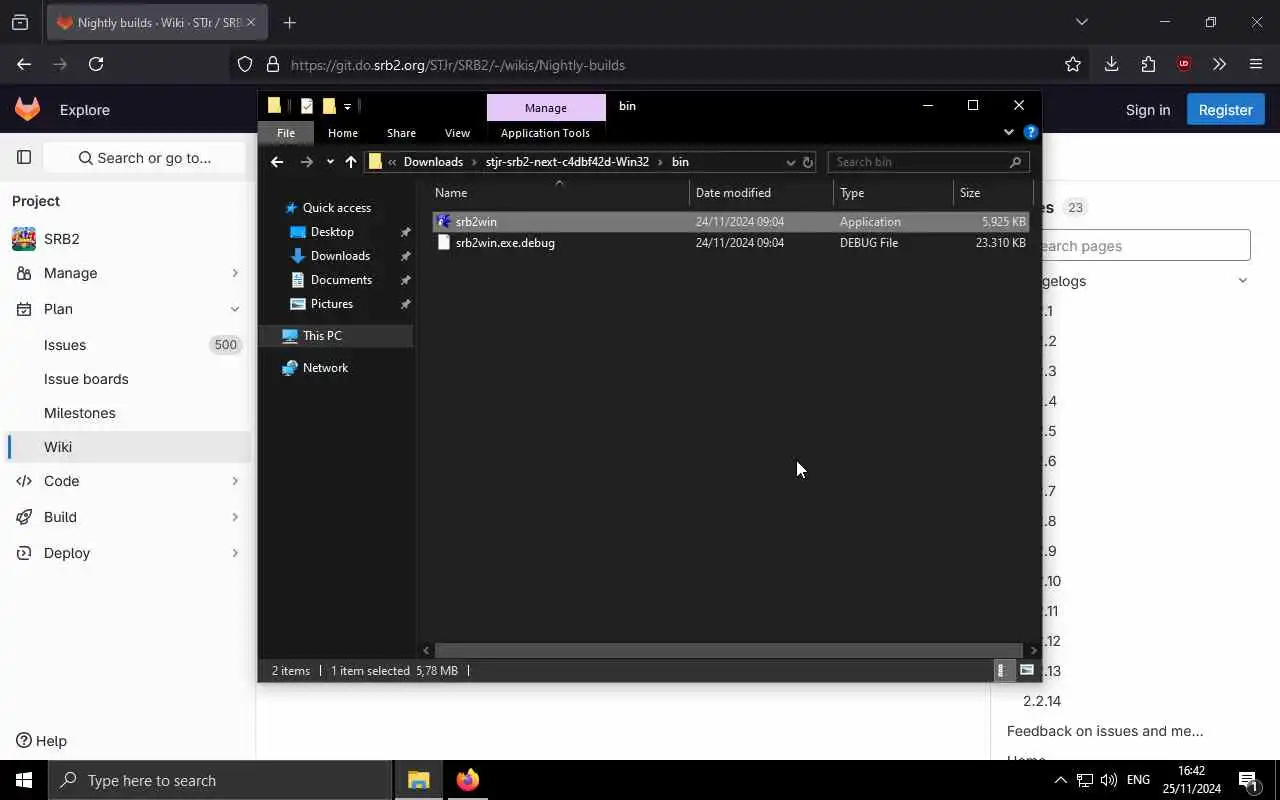Image resolution: width=1280 pixels, height=800 pixels.
Task: Click the uBlock Origin toolbar icon
Action: tap(1184, 64)
